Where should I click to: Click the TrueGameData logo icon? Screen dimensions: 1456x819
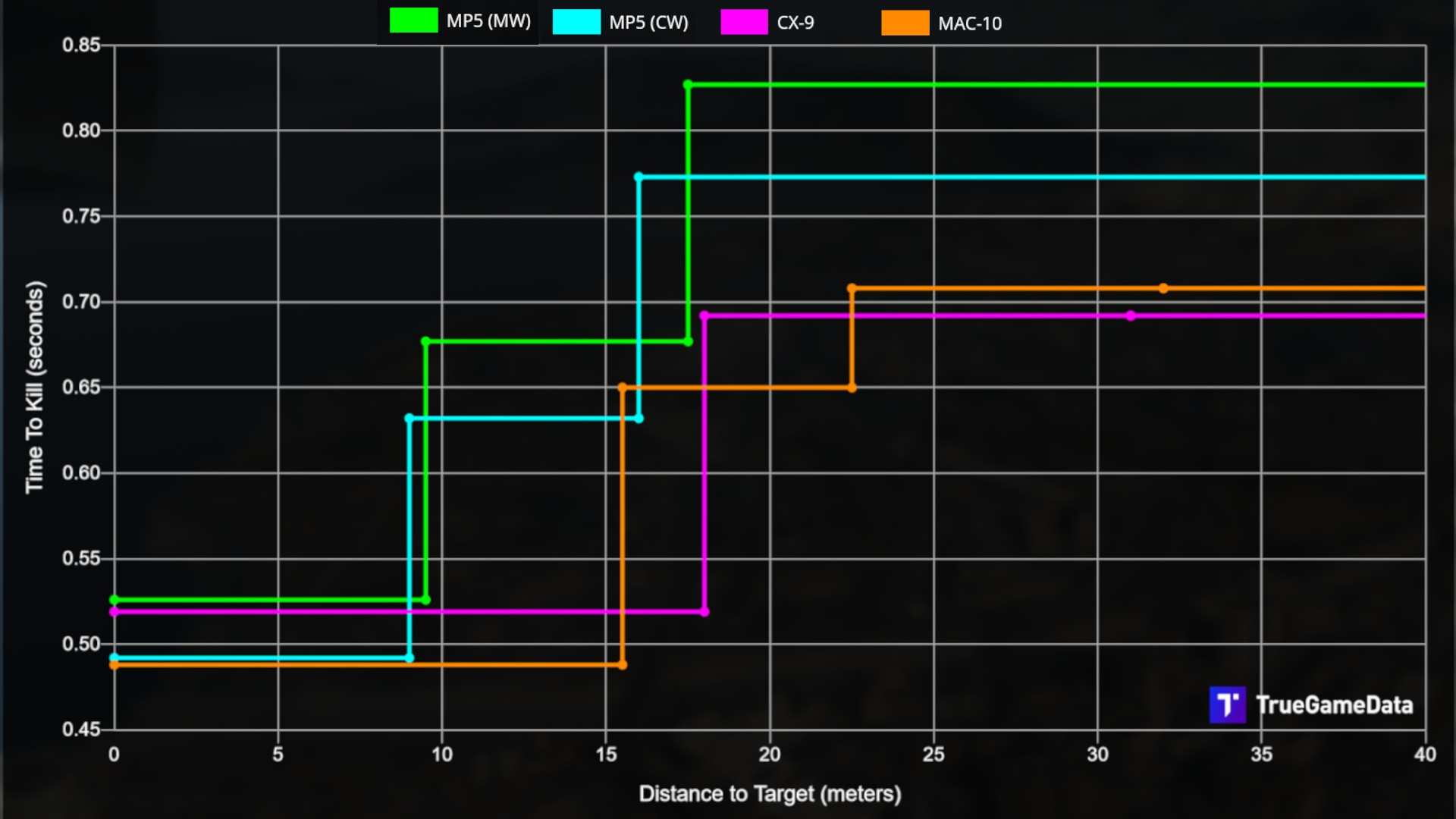click(x=1227, y=704)
